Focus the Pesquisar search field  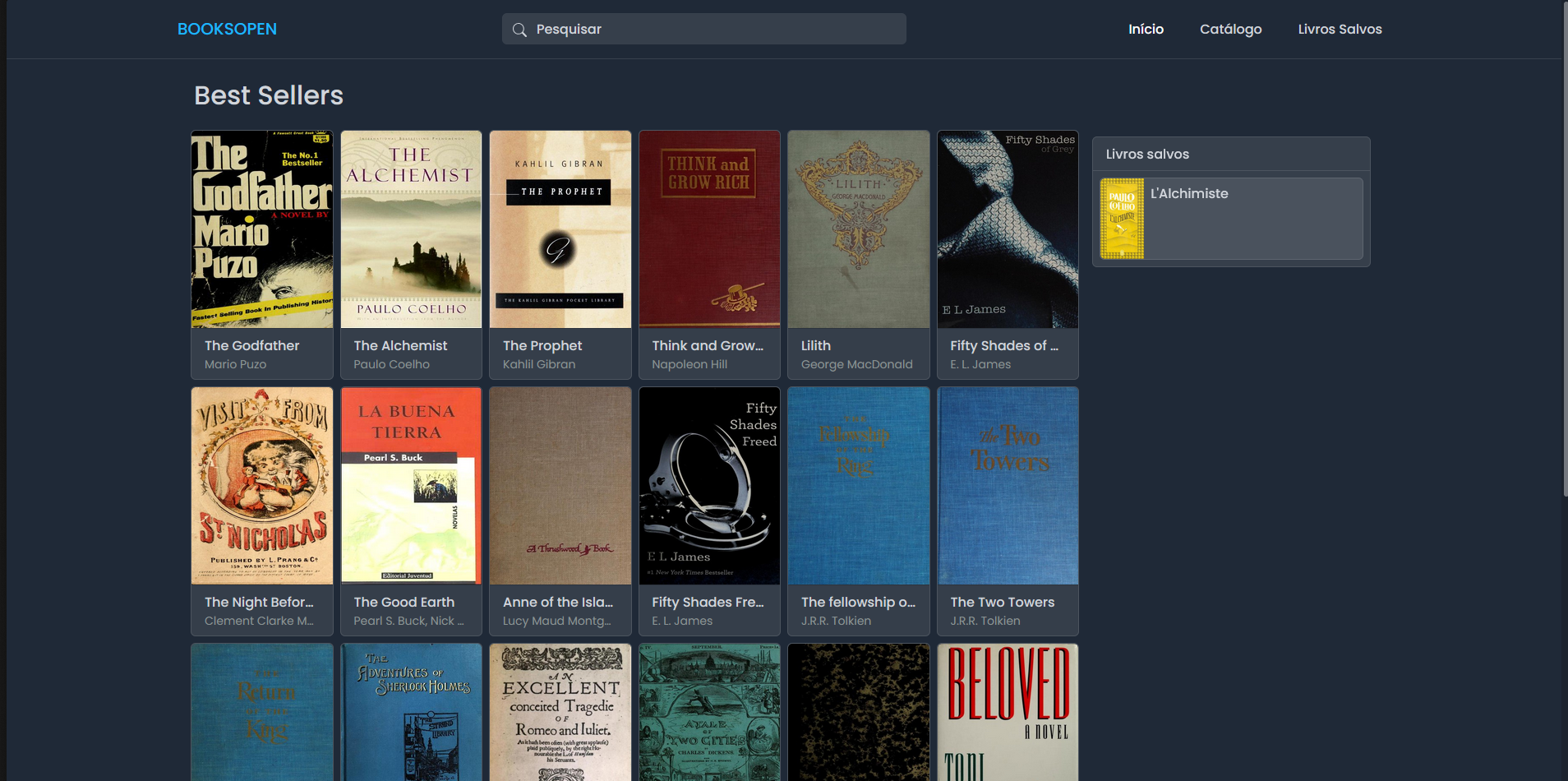(704, 29)
